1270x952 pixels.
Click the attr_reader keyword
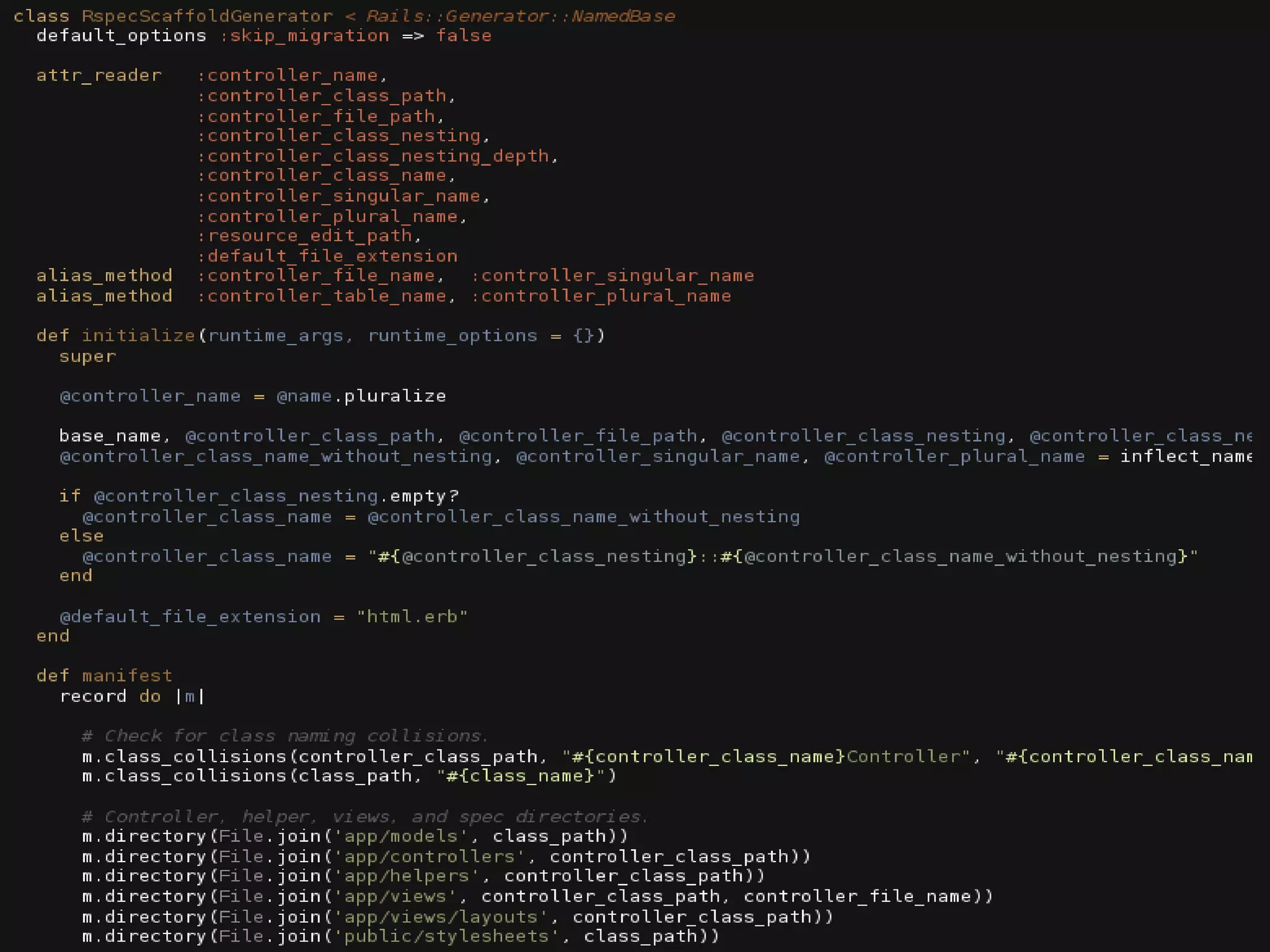[99, 76]
